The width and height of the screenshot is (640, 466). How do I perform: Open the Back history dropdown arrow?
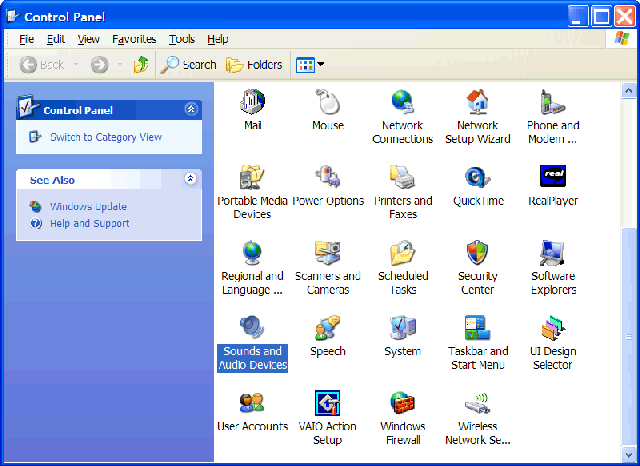[x=76, y=64]
